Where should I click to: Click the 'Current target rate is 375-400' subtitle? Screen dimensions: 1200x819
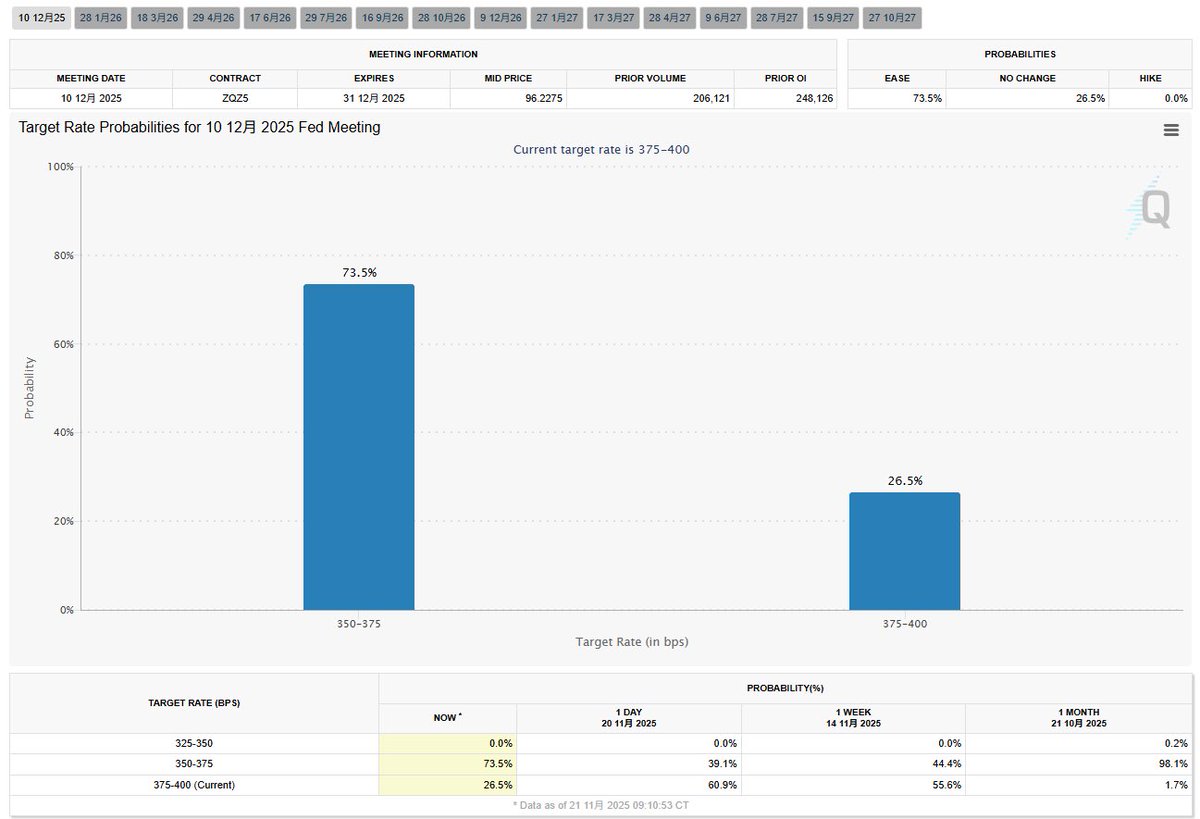(601, 149)
